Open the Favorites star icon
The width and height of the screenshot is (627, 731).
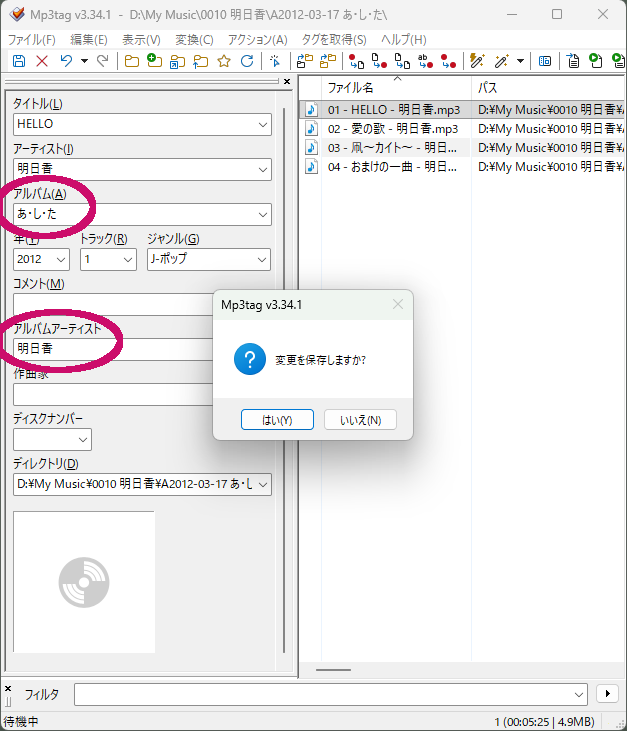pos(224,61)
